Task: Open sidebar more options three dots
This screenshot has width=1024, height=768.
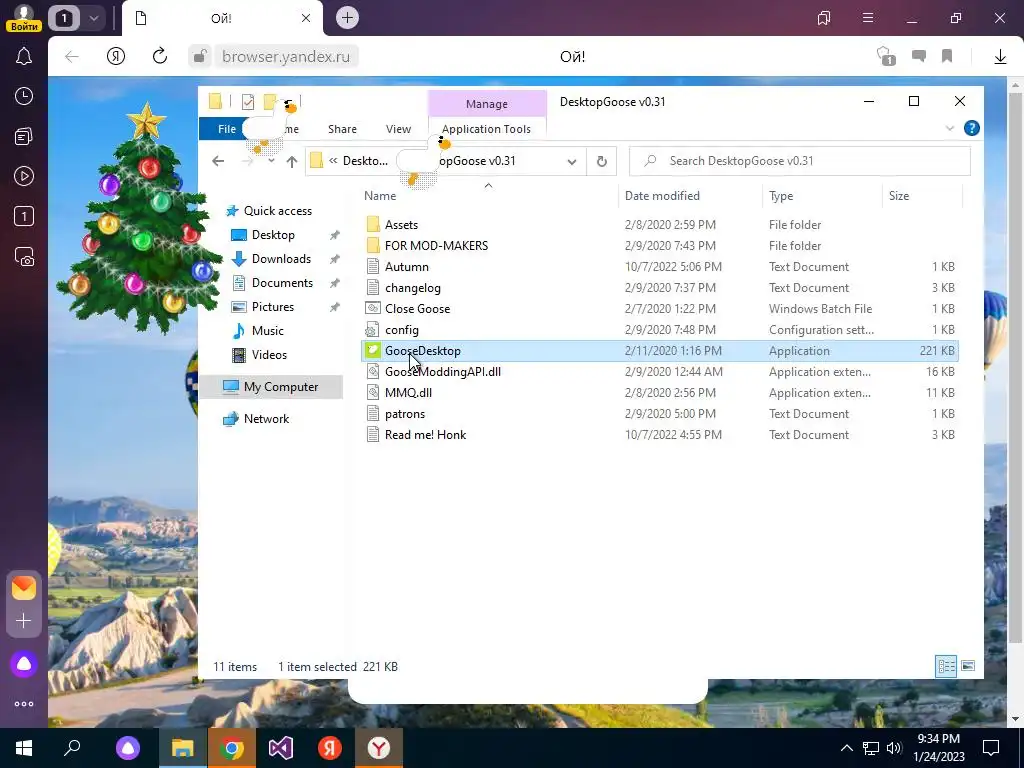Action: (x=24, y=704)
